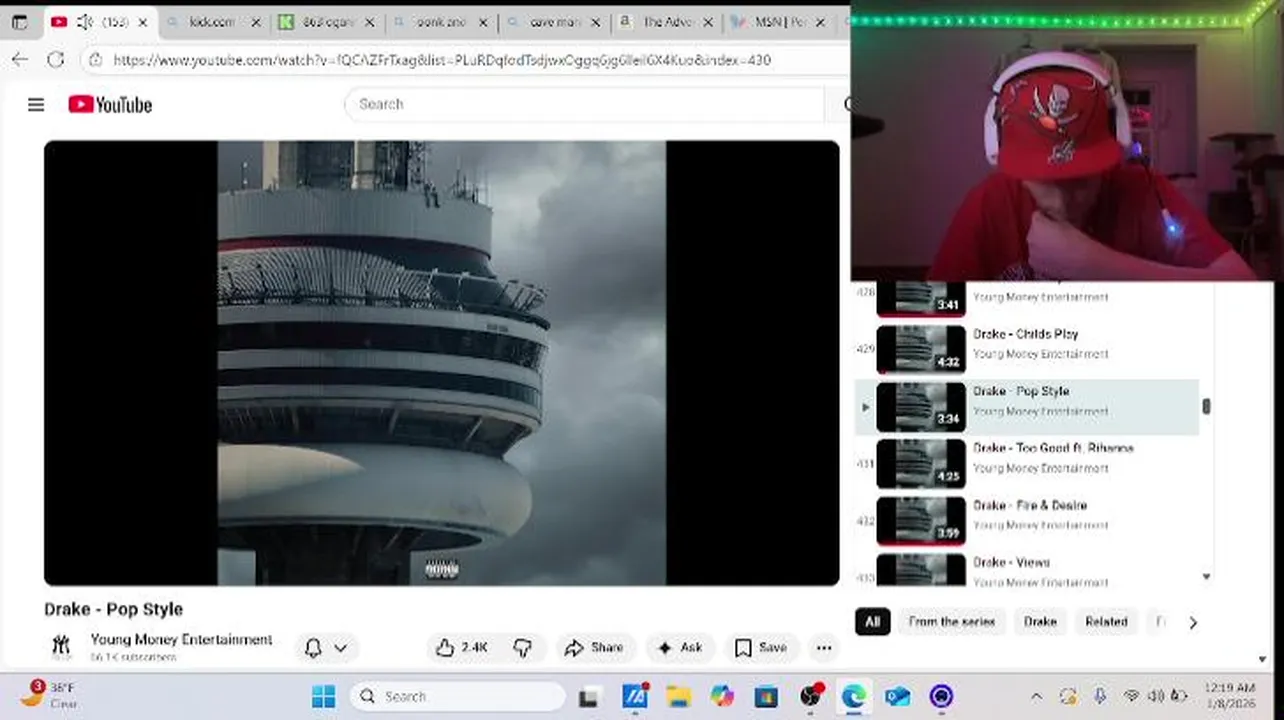Close the kick.com tab
This screenshot has height=720, width=1284.
(256, 22)
